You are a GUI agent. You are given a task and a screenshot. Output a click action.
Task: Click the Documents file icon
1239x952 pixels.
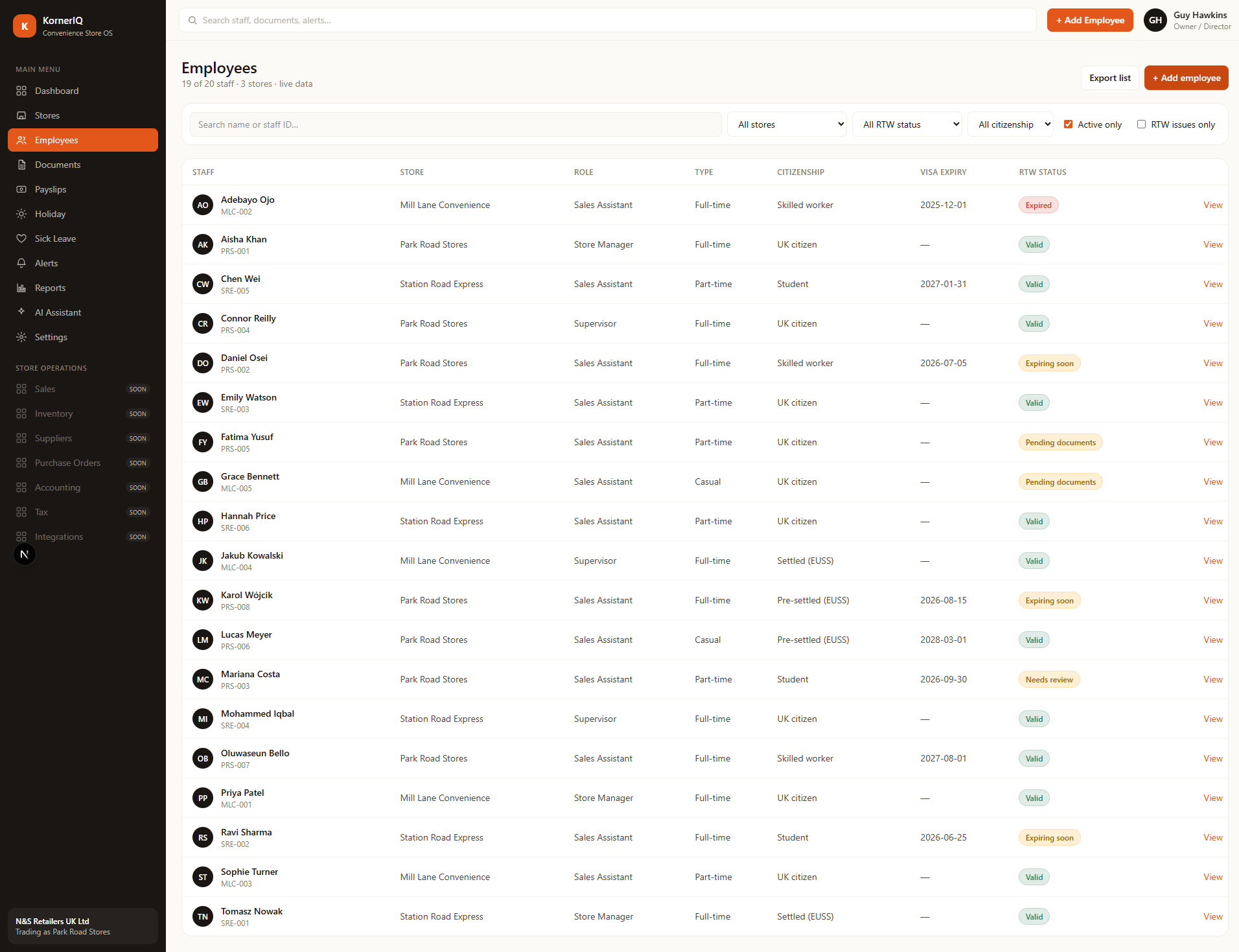pos(21,165)
